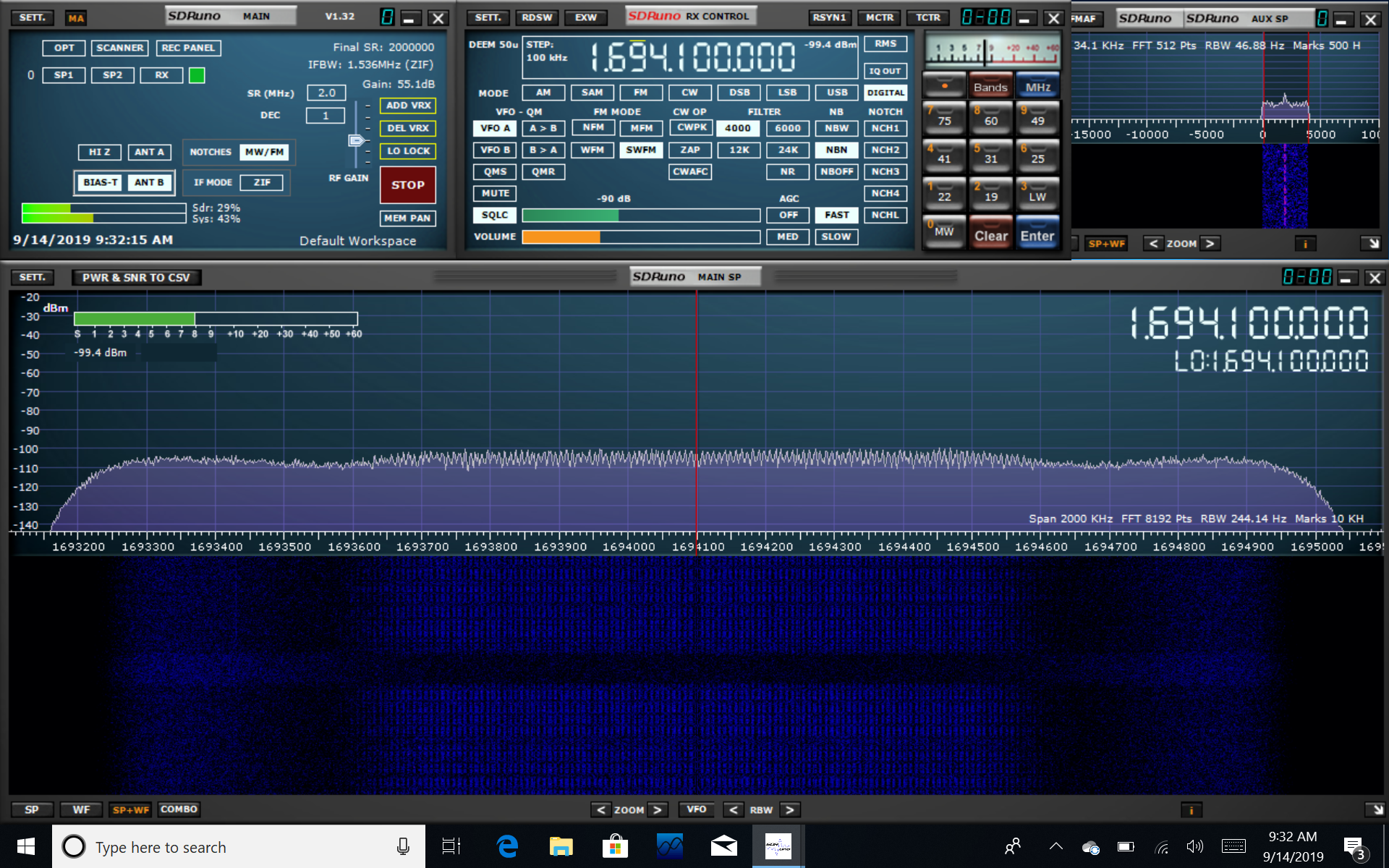The image size is (1389, 868).
Task: Toggle LO LOCK
Action: coord(408,151)
